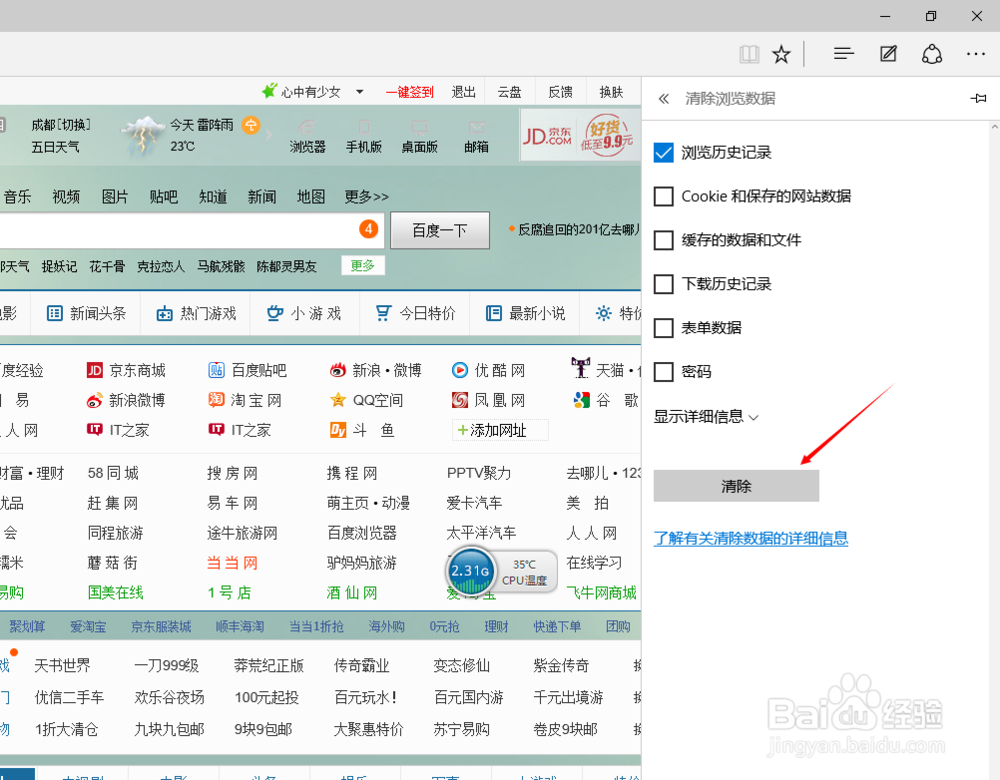The height and width of the screenshot is (780, 1000).
Task: Open the 桌面版 desktop version icon
Action: tap(420, 136)
